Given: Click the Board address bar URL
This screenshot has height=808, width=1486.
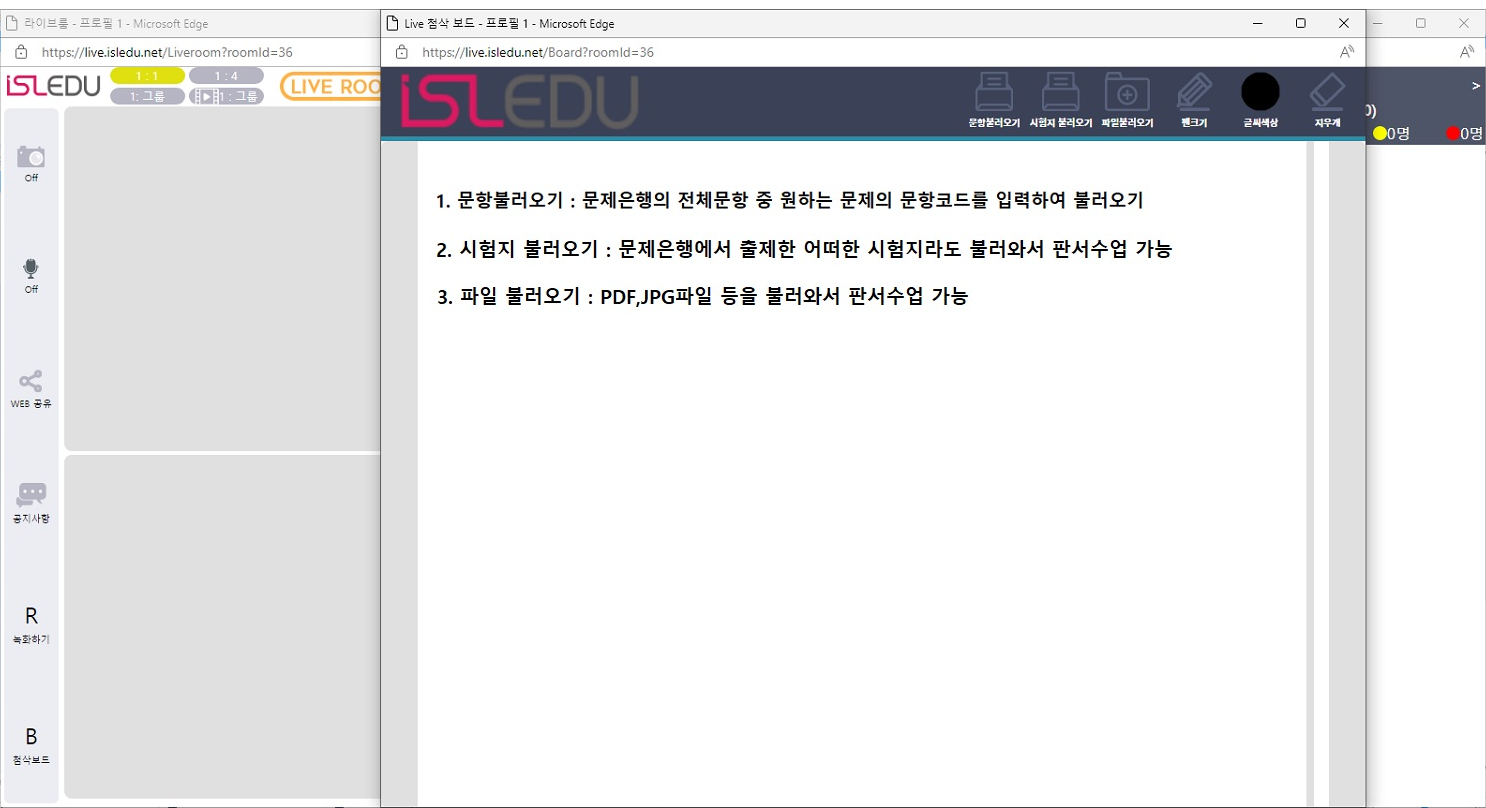Looking at the screenshot, I should [538, 52].
